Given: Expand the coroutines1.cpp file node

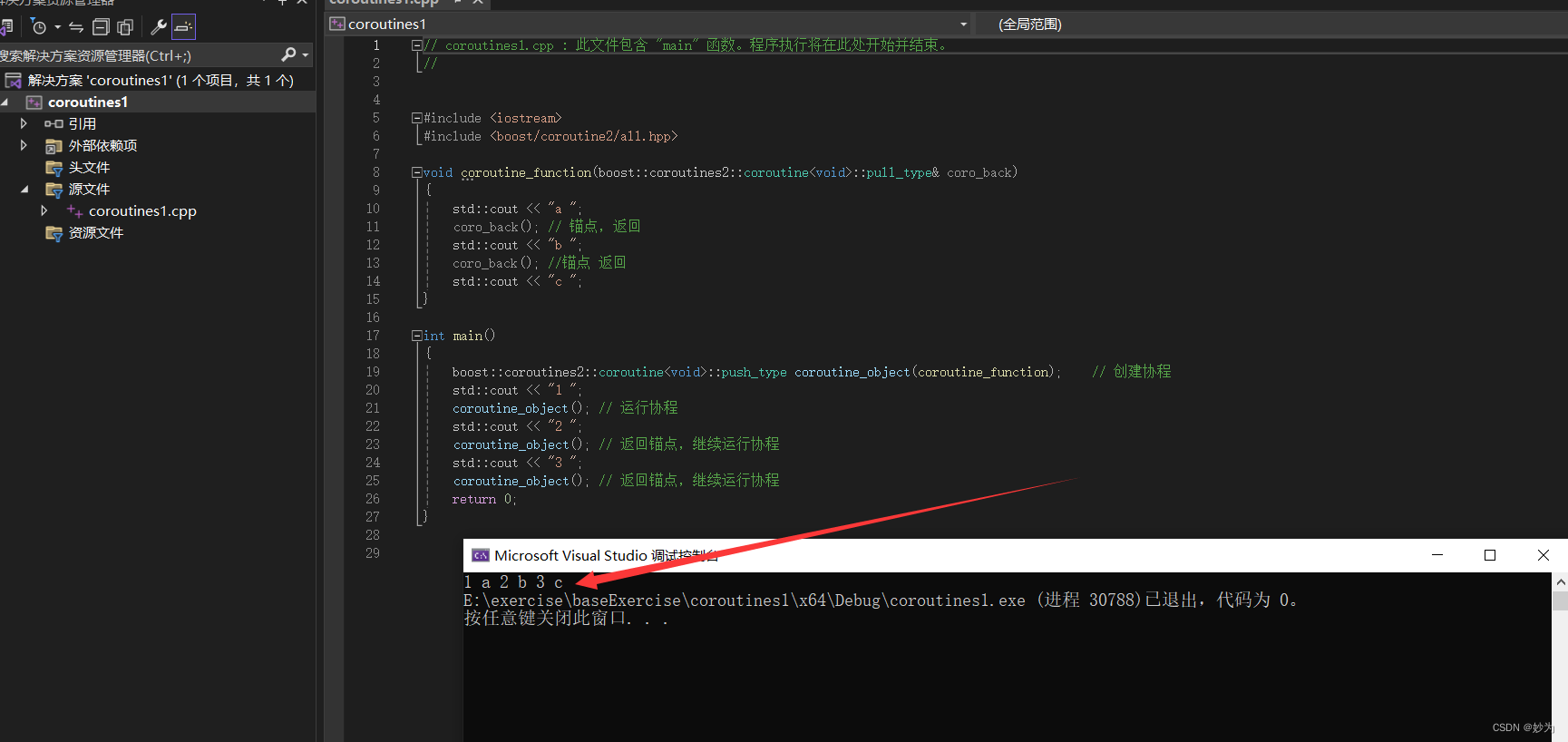Looking at the screenshot, I should [x=44, y=210].
